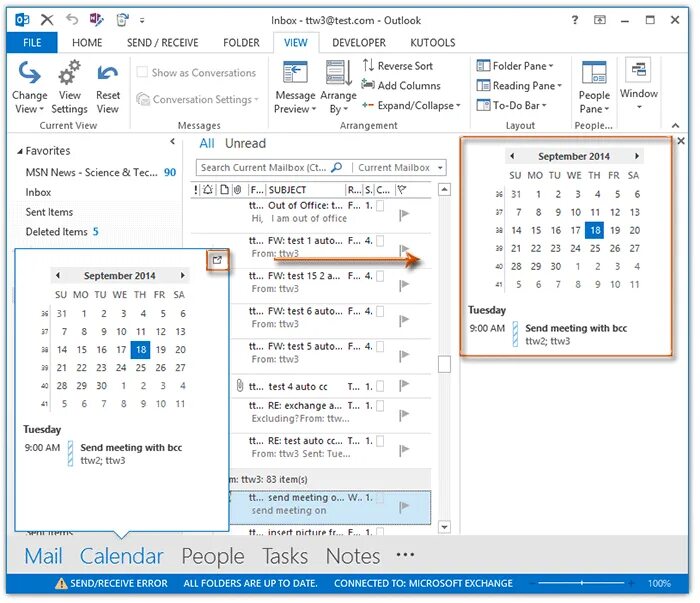Toggle Show as Conversations checkbox
Viewport: 700px width, 603px height.
[x=142, y=72]
